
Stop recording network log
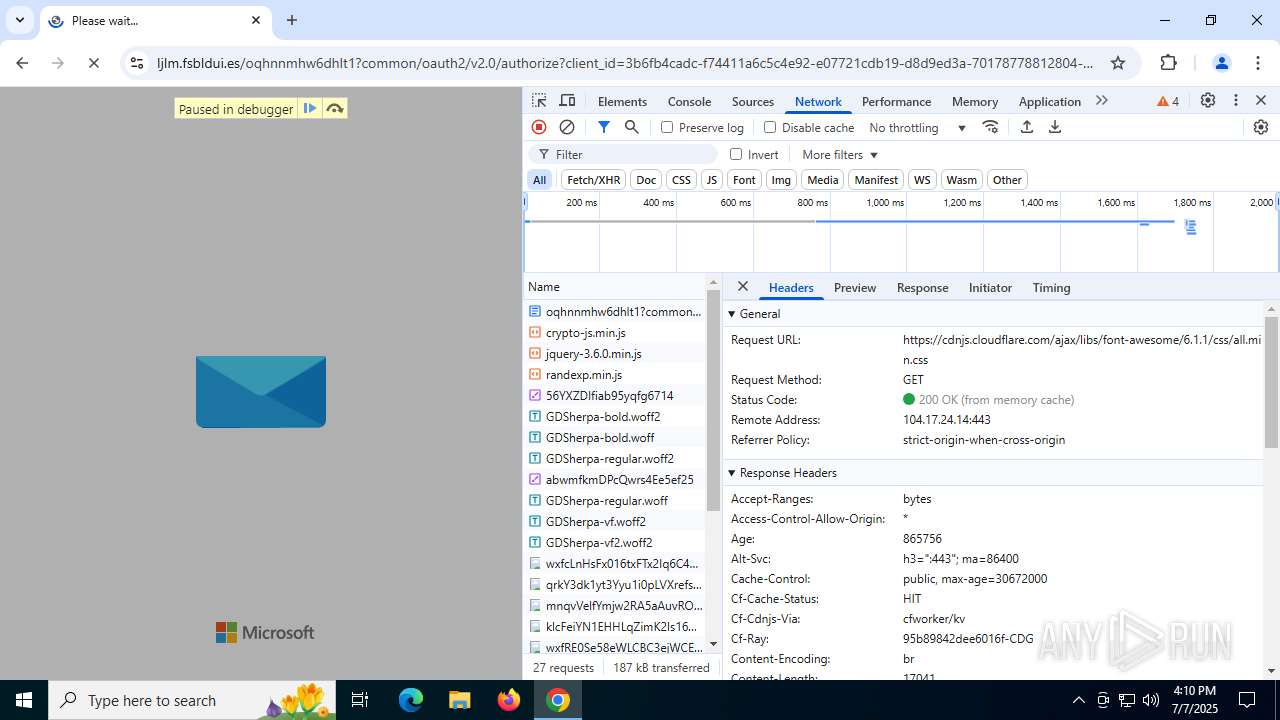pos(539,127)
